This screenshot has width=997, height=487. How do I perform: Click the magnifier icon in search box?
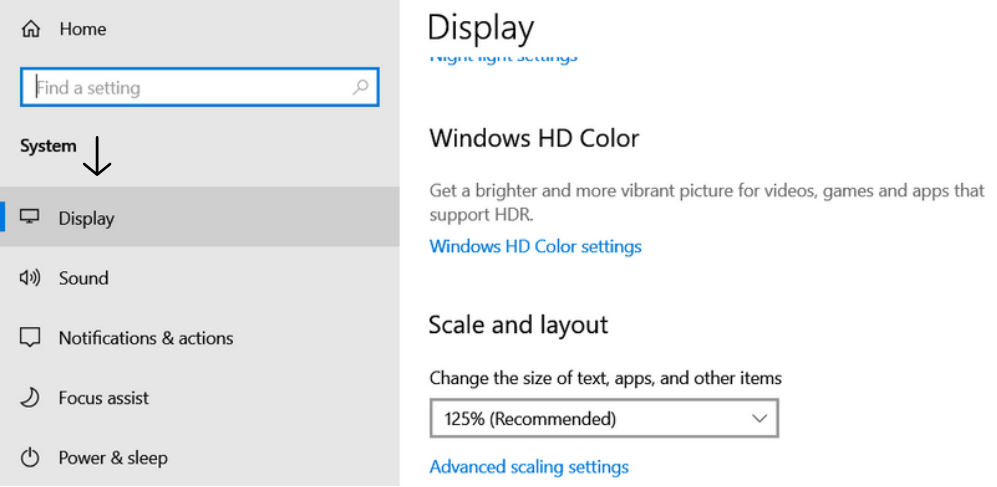(x=361, y=88)
